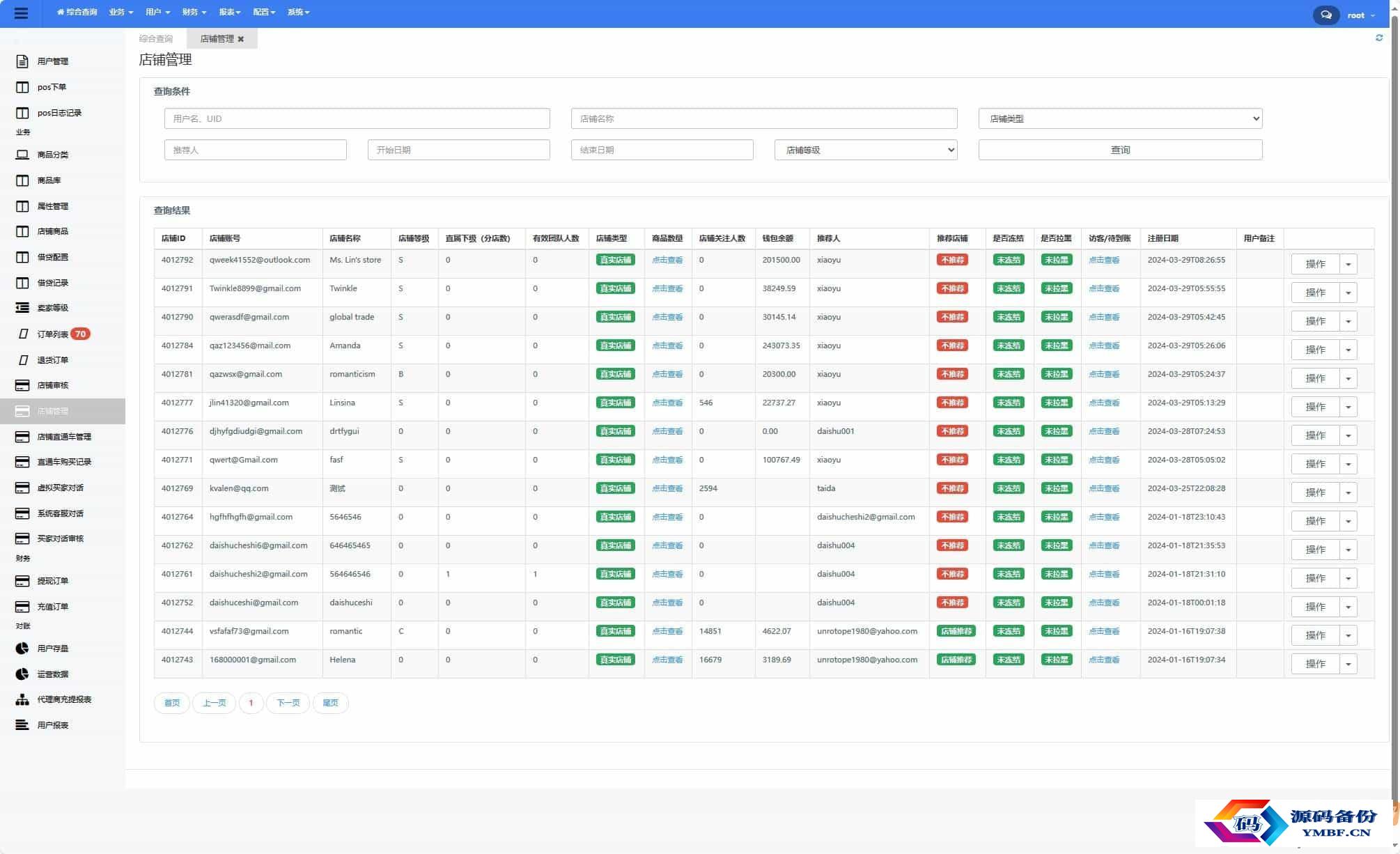Click the 商品分类 laptop icon

tap(22, 155)
